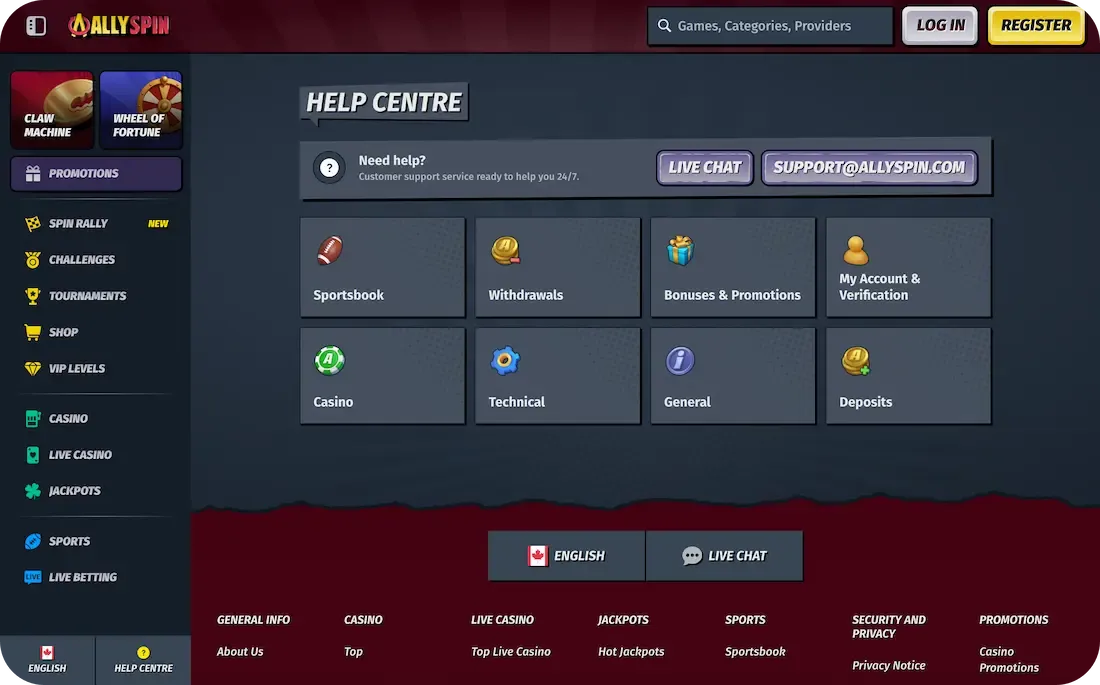
Task: Click the AllySpin logo
Action: pos(119,25)
